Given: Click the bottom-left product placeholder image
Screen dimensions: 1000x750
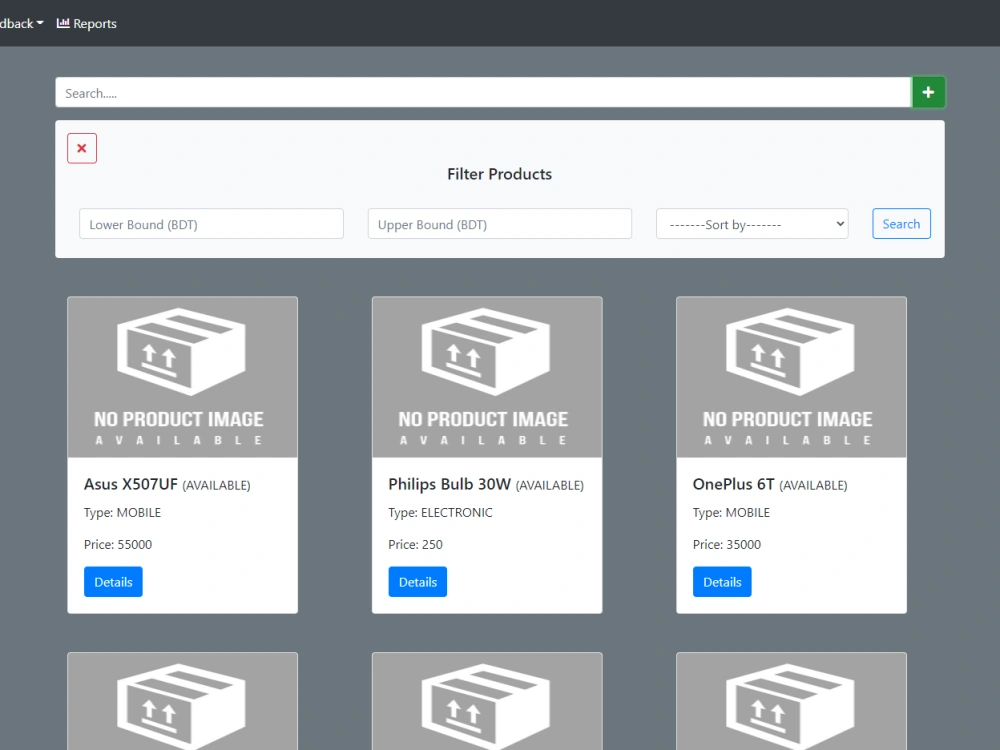Looking at the screenshot, I should coord(182,701).
